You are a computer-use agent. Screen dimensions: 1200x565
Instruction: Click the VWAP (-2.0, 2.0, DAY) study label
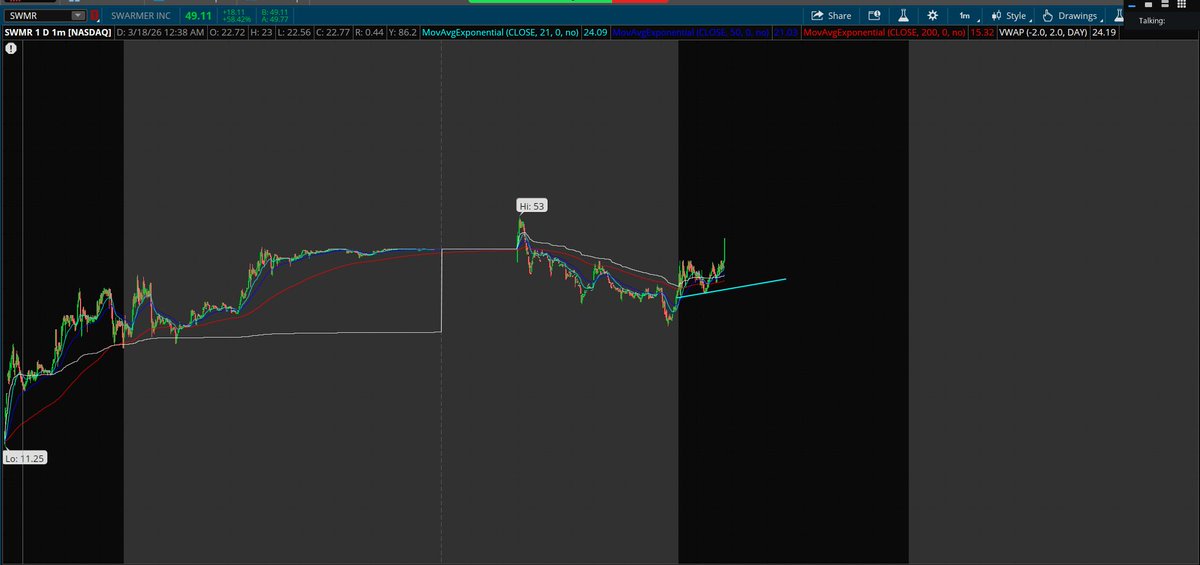point(1043,33)
